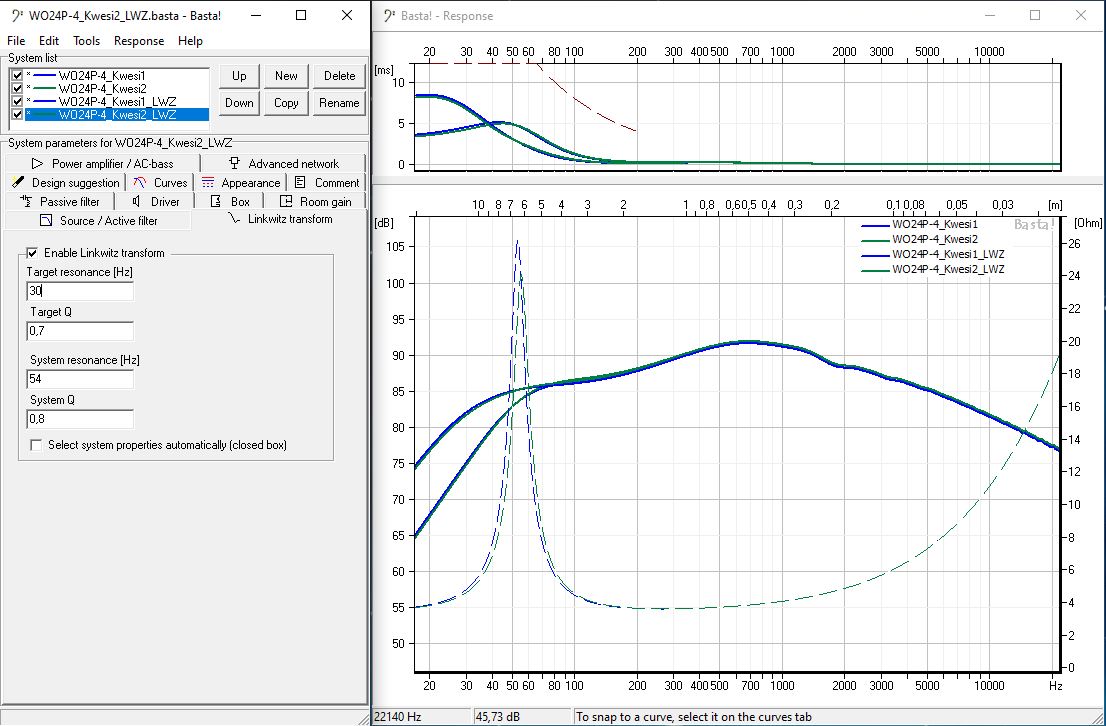Select the Comment tab icon
The image size is (1106, 726).
(301, 183)
